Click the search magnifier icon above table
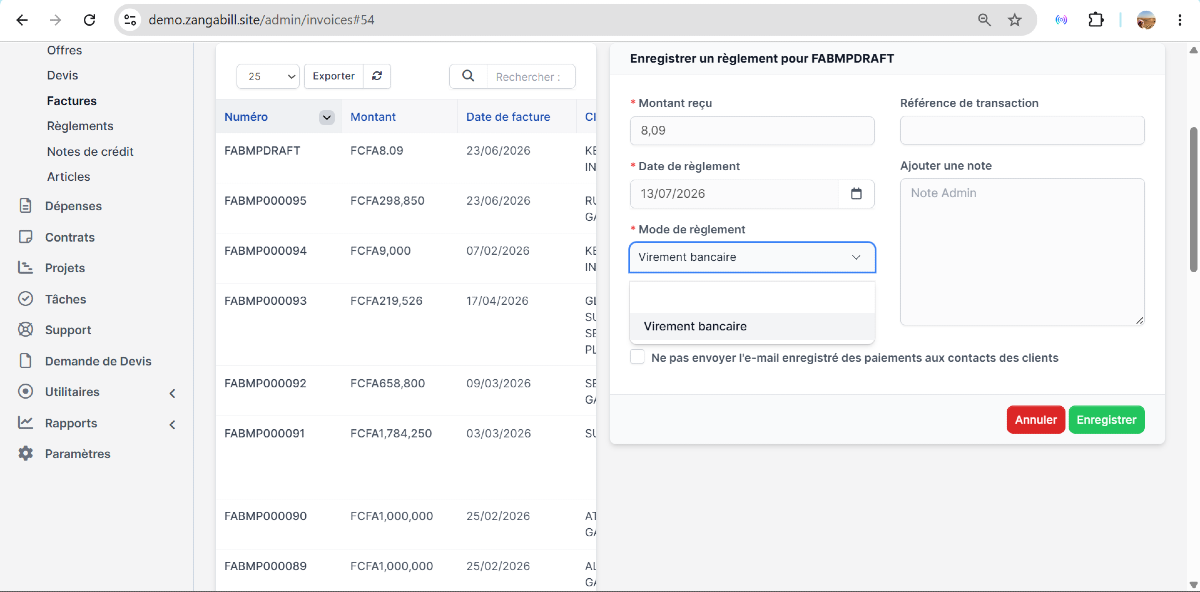This screenshot has height=592, width=1200. [x=468, y=76]
